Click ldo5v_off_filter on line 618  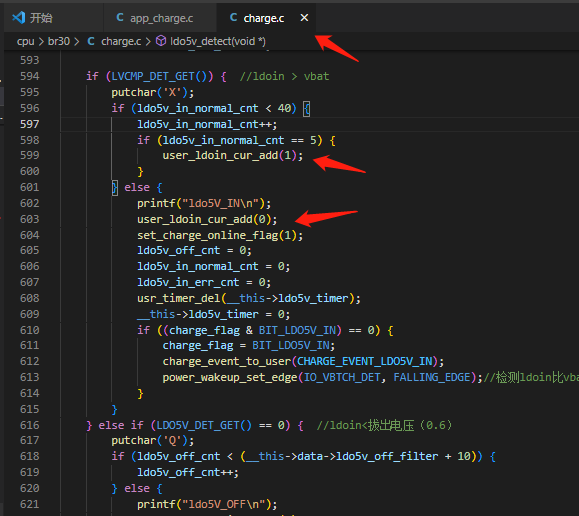(x=387, y=457)
